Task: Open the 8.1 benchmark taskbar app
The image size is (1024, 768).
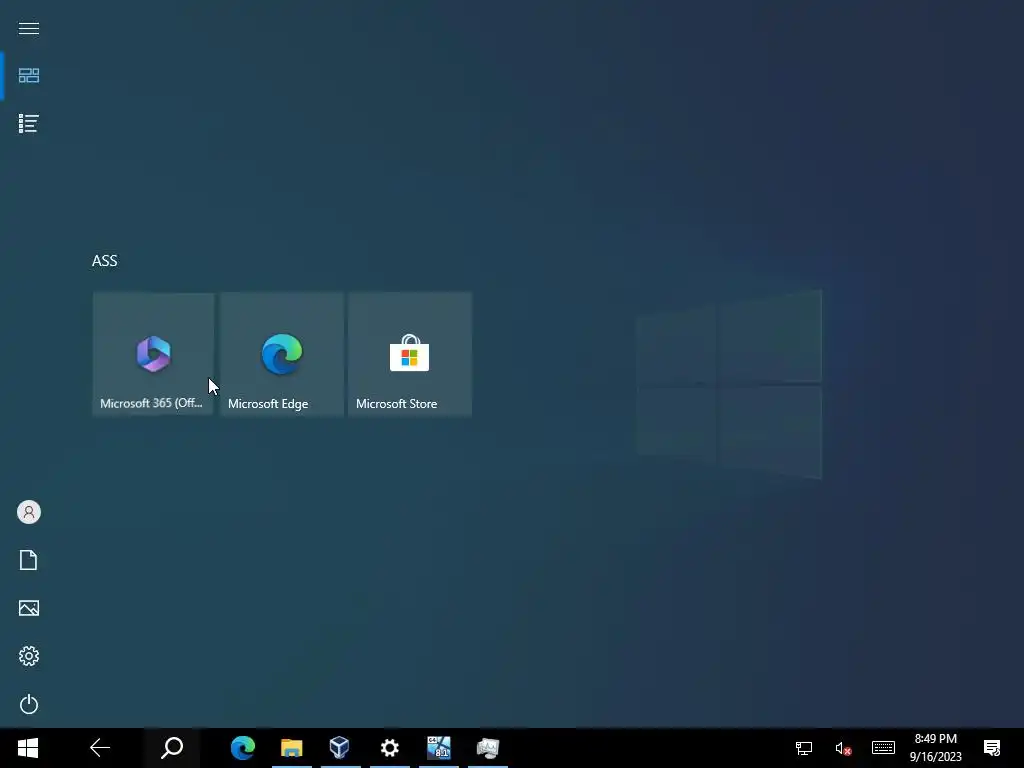Action: coord(438,748)
